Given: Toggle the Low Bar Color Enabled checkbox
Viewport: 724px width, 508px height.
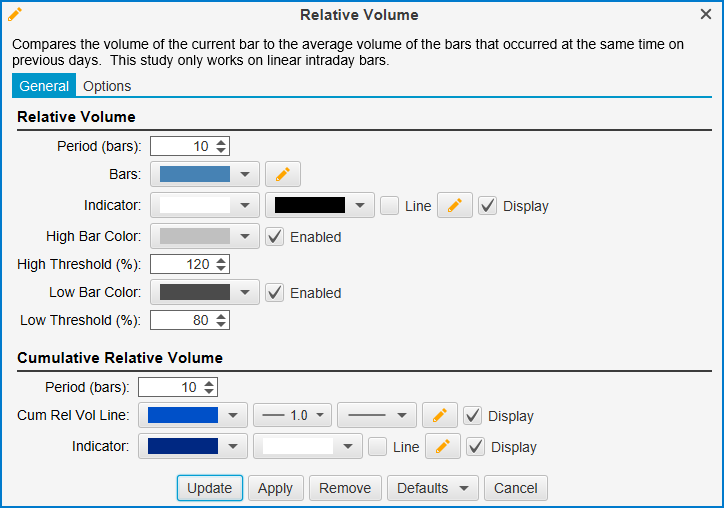Looking at the screenshot, I should [x=275, y=293].
